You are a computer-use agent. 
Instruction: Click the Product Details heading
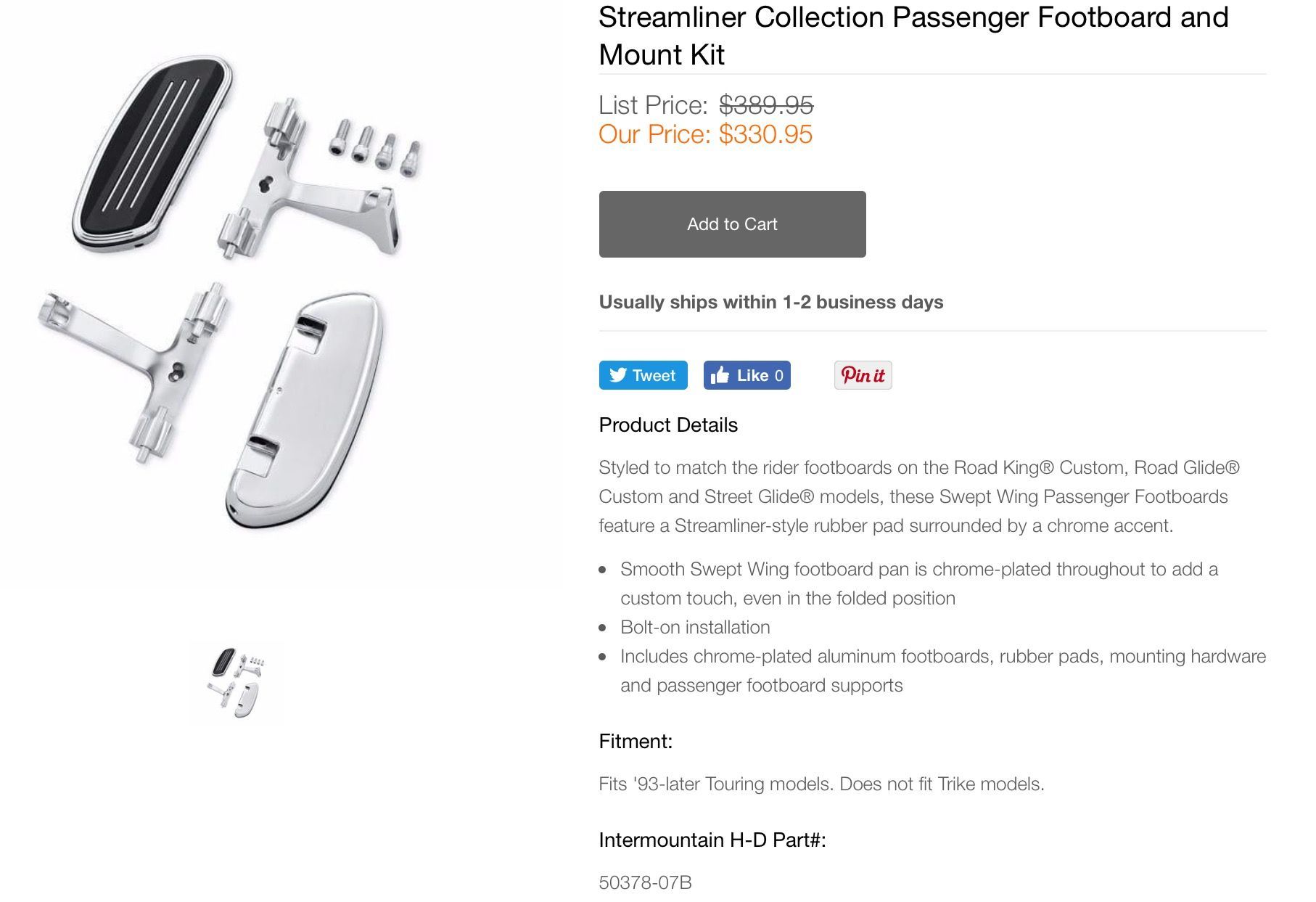click(668, 425)
